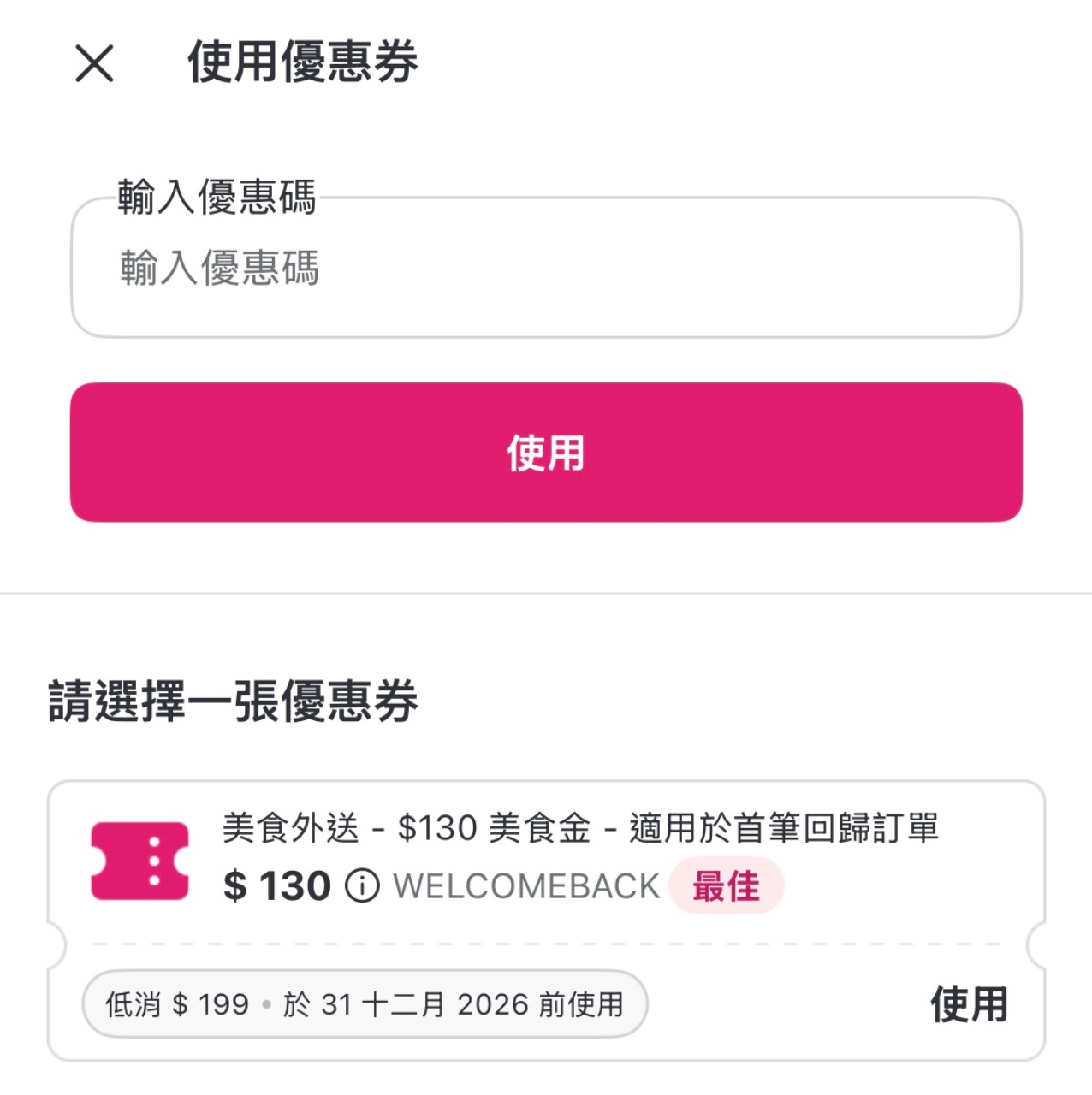Apply the WELCOMEBACK coupon via 使用
The width and height of the screenshot is (1092, 1095).
969,1004
